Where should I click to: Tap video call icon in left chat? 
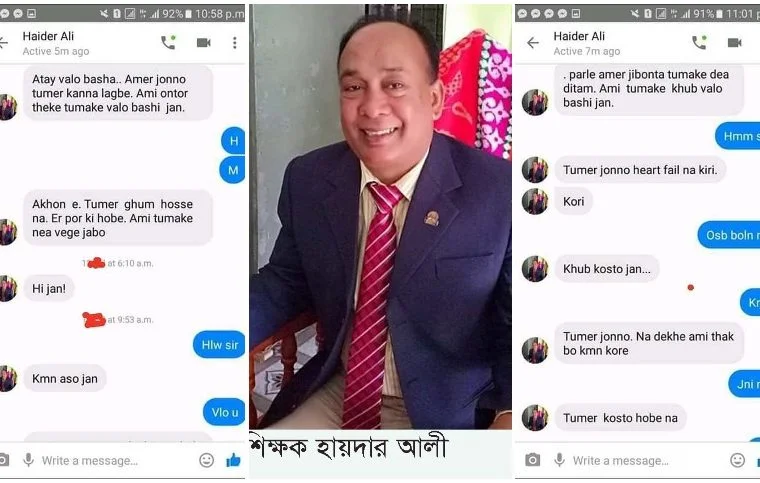pyautogui.click(x=204, y=43)
